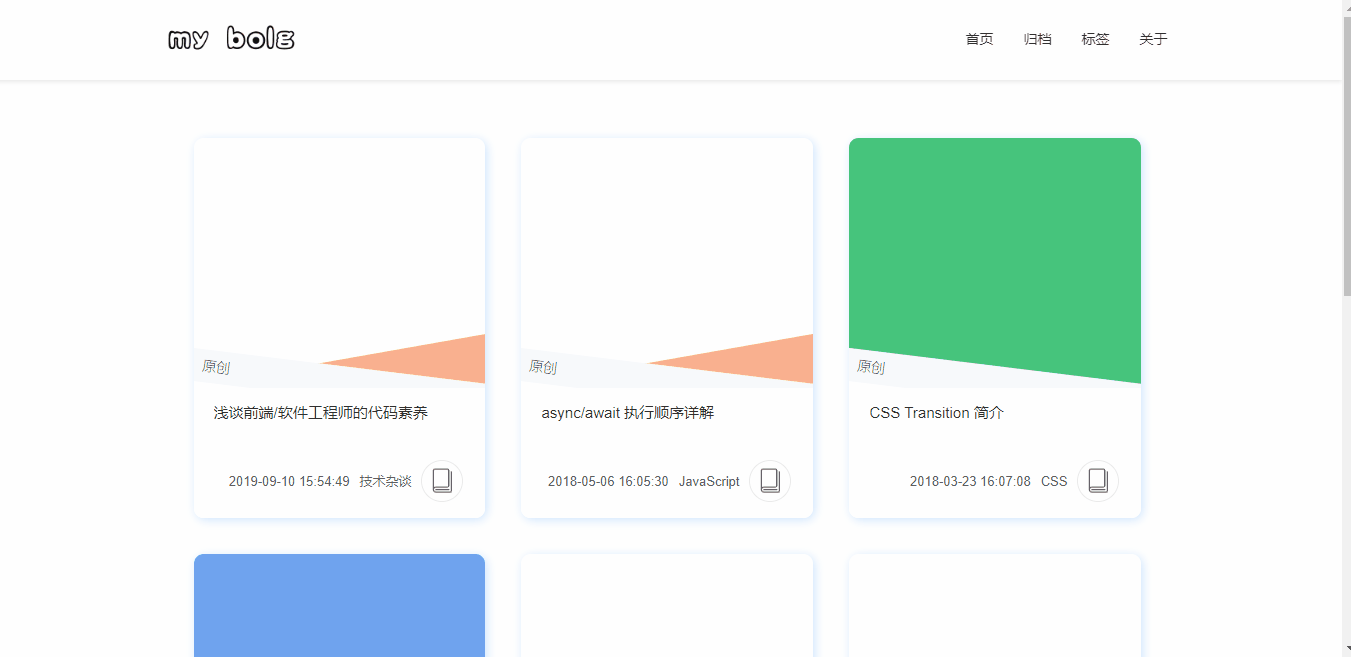Click the blue cover card in second row
The height and width of the screenshot is (657, 1351).
click(339, 605)
